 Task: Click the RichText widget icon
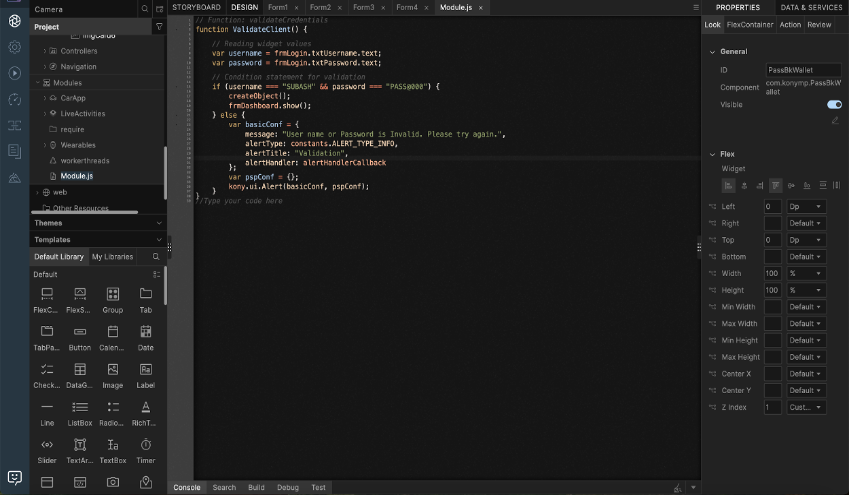[146, 409]
